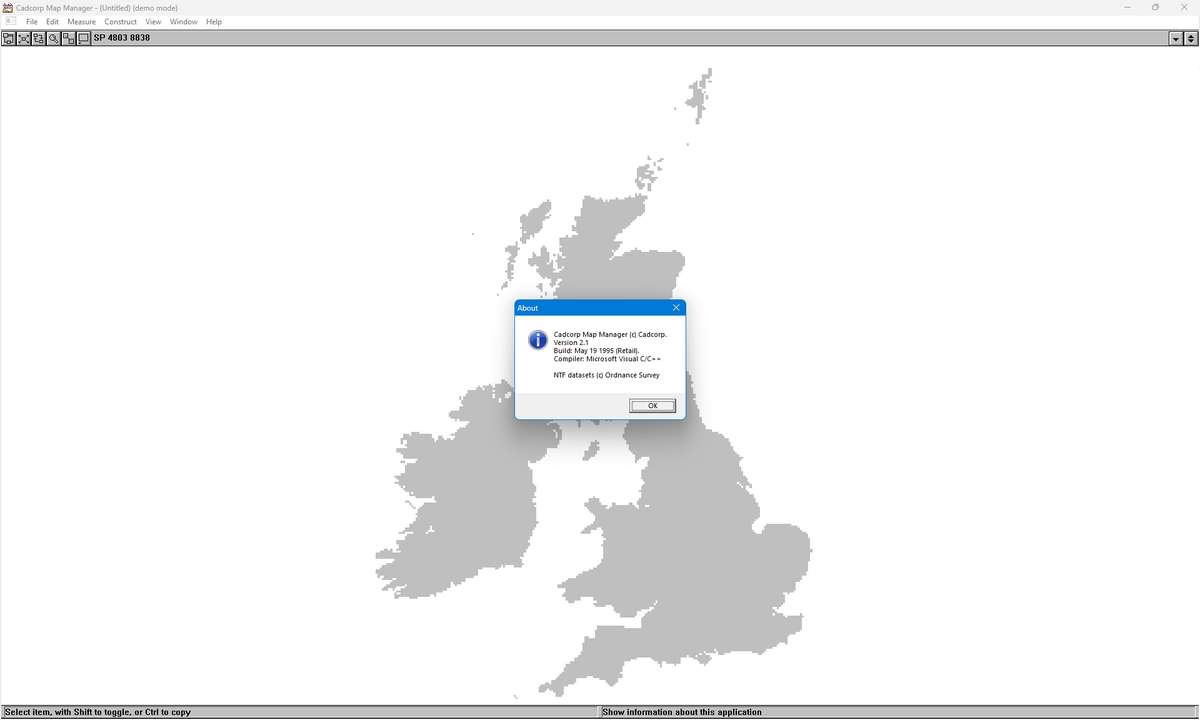Image resolution: width=1200 pixels, height=720 pixels.
Task: Close the About dialog with the X
Action: click(676, 308)
